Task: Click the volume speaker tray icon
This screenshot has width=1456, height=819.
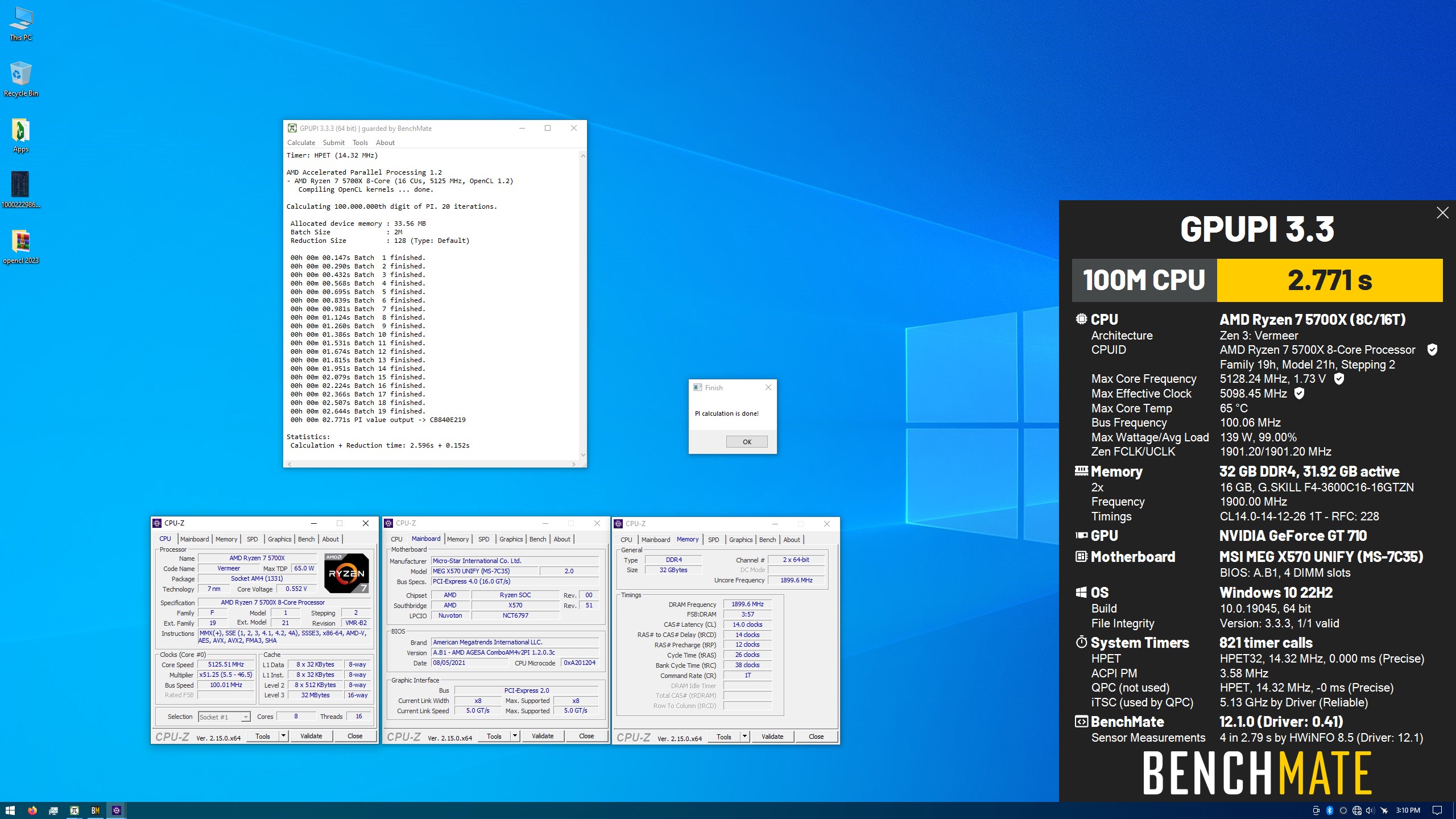Action: tap(1370, 810)
